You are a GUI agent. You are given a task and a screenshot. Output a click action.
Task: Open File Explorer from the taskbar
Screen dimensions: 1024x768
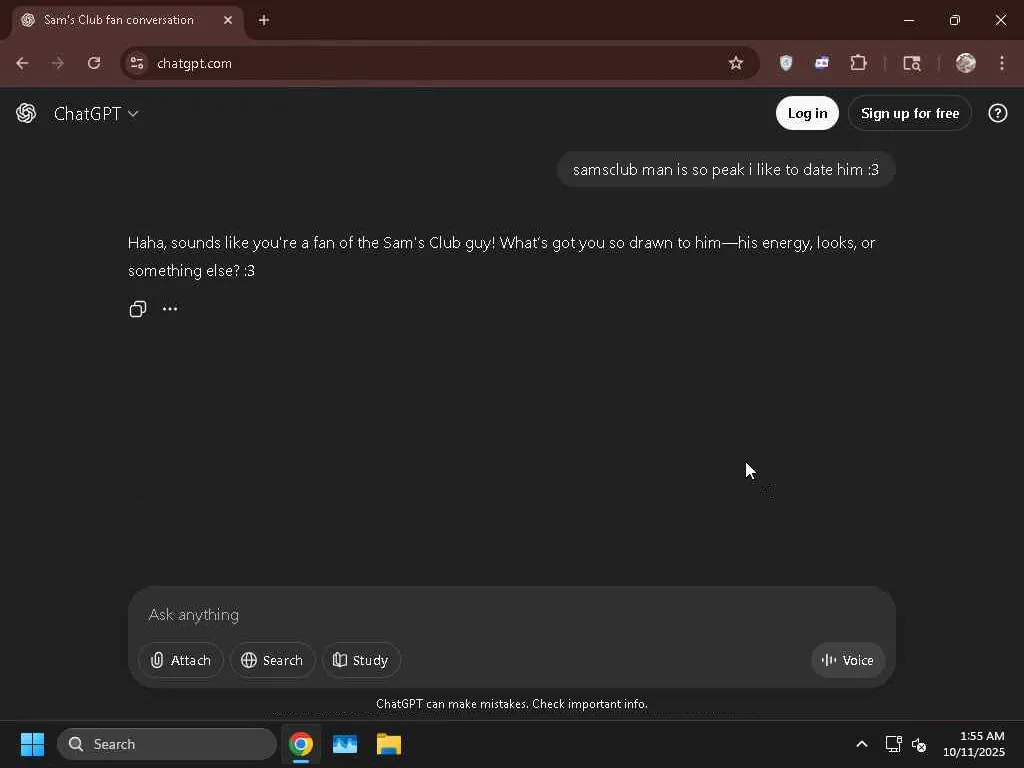[x=389, y=744]
